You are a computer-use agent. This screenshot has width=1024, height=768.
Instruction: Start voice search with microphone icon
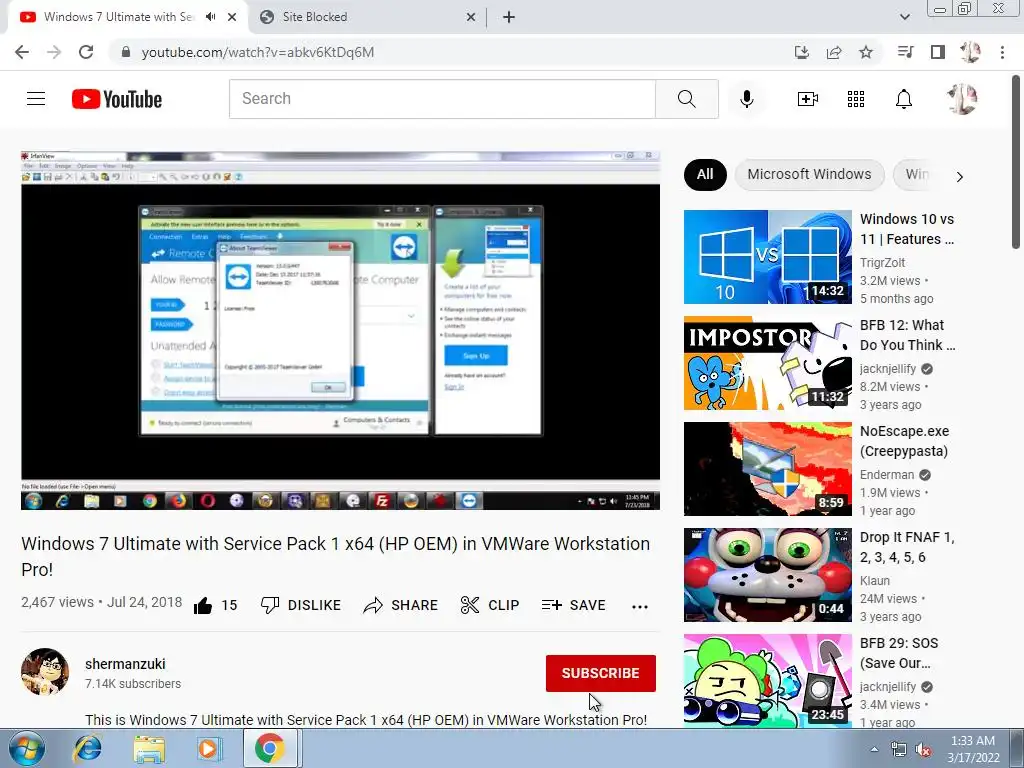click(x=746, y=99)
